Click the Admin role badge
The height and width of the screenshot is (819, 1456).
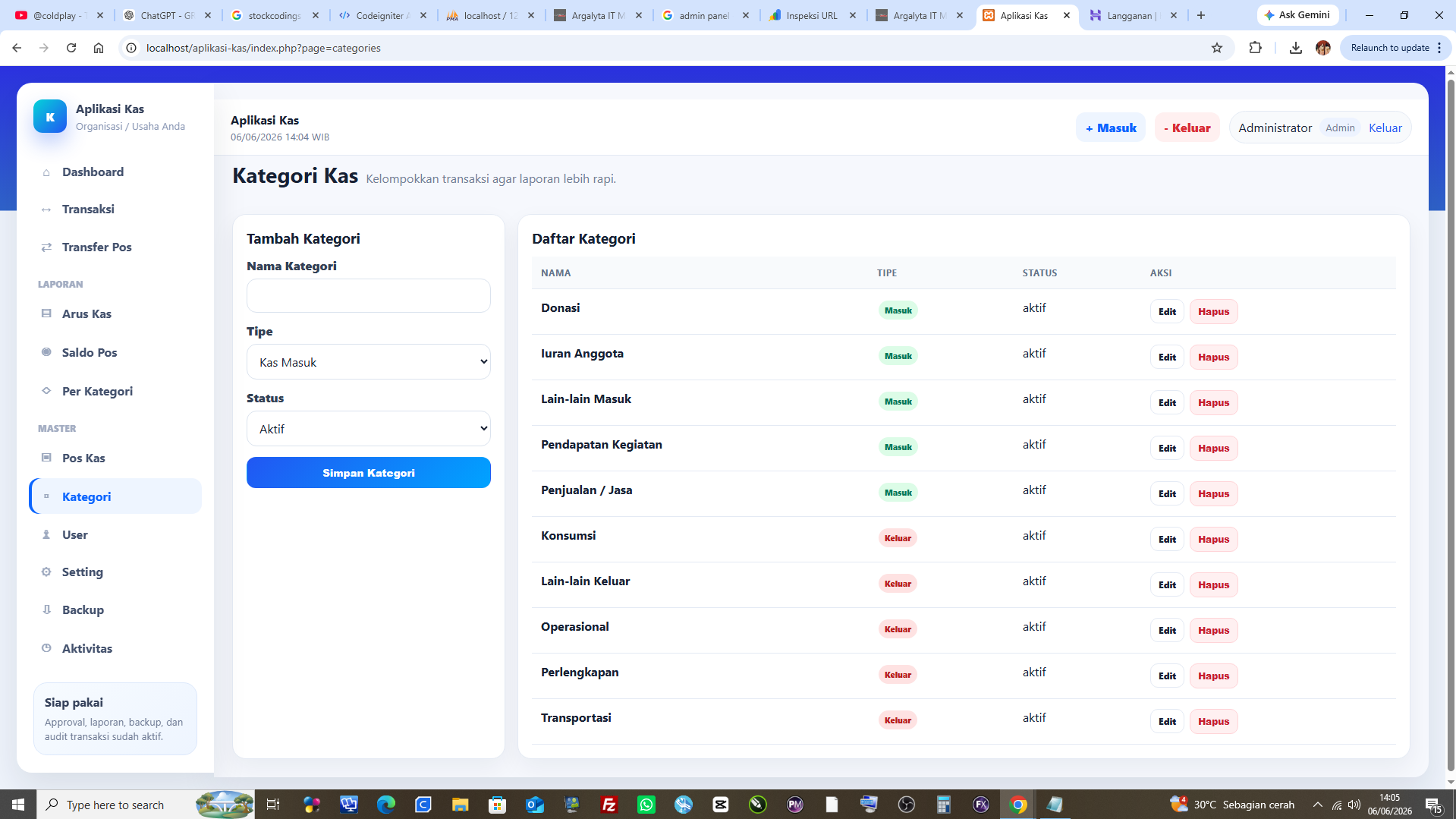point(1340,128)
